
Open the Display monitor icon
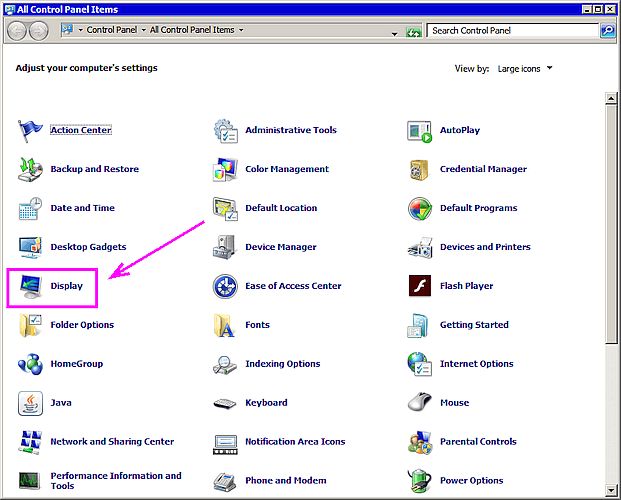click(30, 286)
